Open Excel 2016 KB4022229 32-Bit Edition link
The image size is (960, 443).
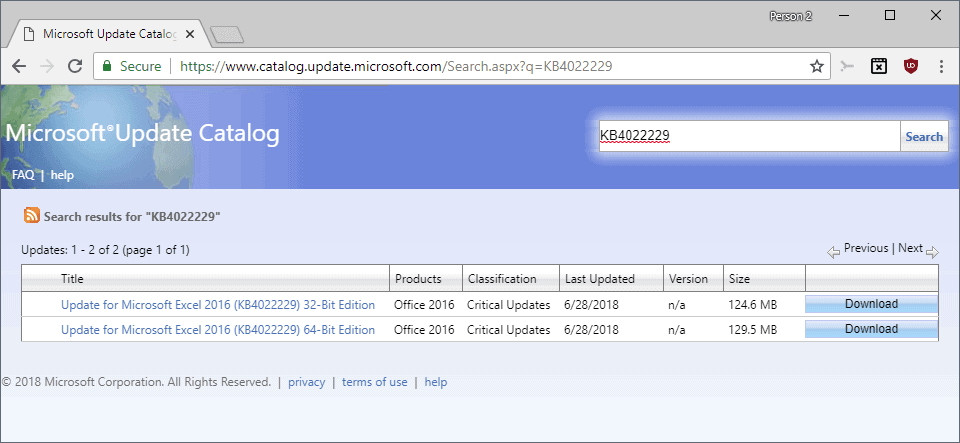[x=218, y=305]
